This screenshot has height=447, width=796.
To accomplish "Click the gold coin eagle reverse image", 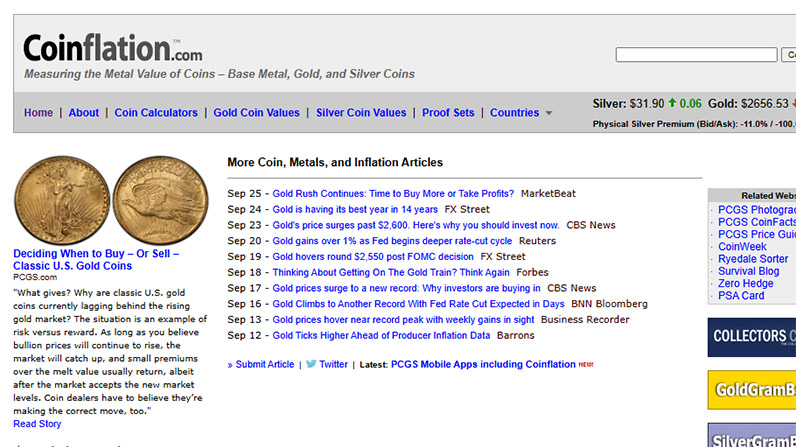I will (x=160, y=200).
